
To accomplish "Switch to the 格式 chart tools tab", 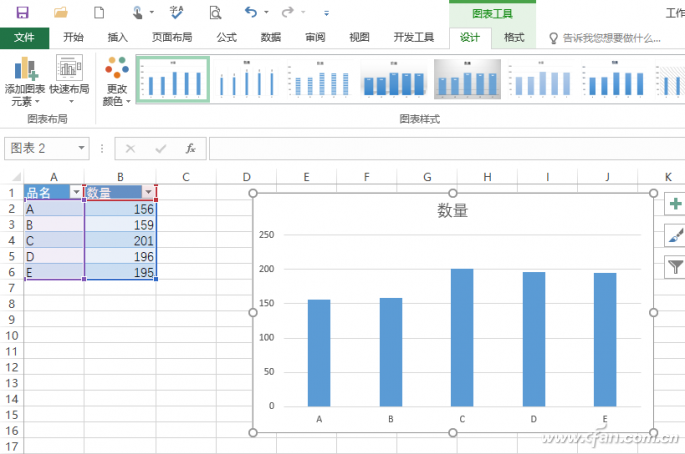I will coord(514,38).
